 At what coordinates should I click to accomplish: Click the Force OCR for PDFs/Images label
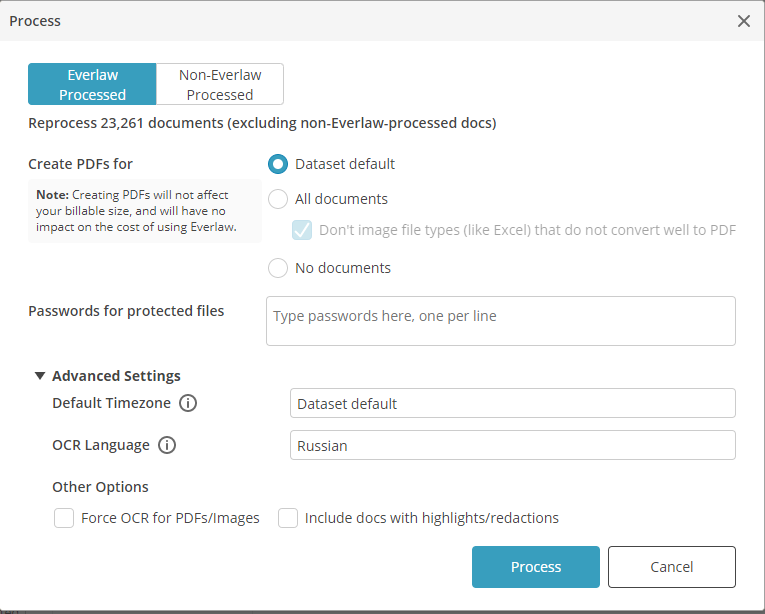pyautogui.click(x=170, y=518)
